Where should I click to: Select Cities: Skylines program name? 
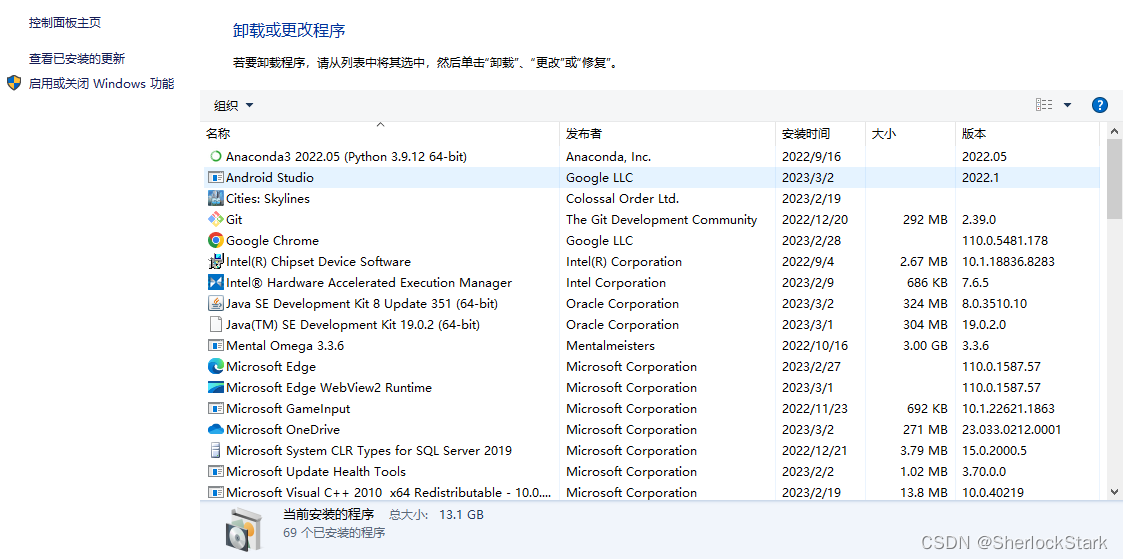pyautogui.click(x=267, y=198)
